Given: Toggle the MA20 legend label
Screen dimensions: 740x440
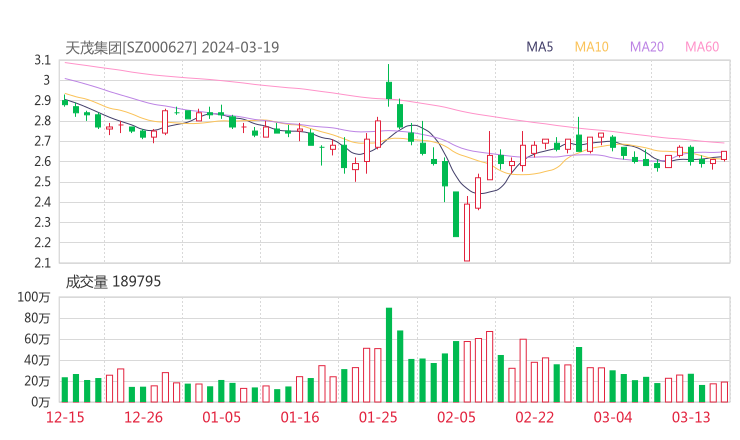Looking at the screenshot, I should (x=647, y=47).
